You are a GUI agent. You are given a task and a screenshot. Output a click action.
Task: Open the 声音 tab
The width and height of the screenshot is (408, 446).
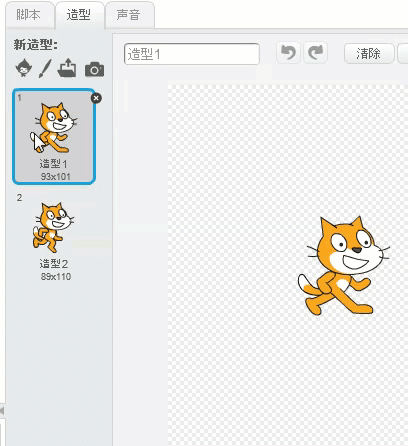(x=129, y=15)
